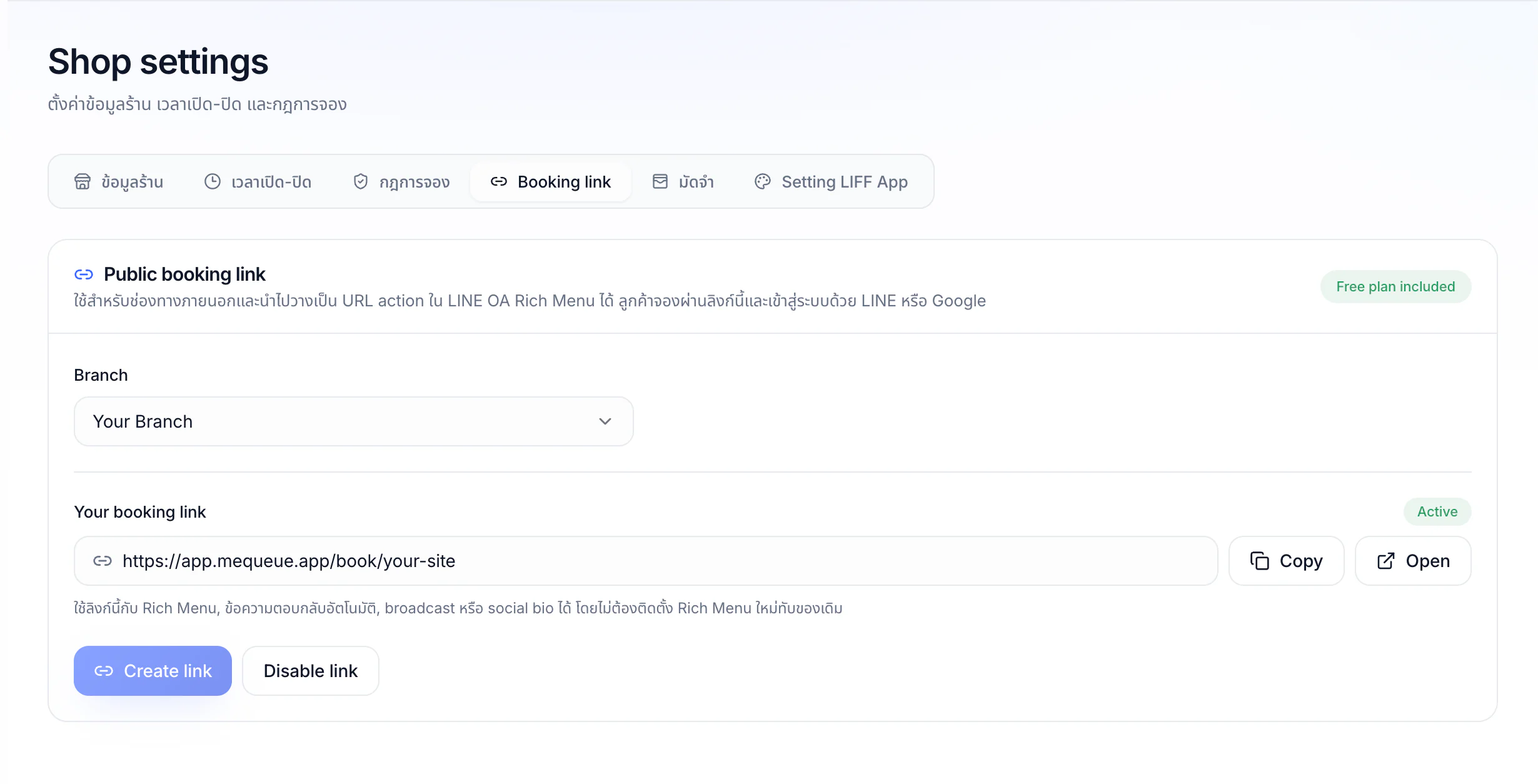This screenshot has width=1538, height=784.
Task: Click the Active status badge
Action: (x=1437, y=511)
